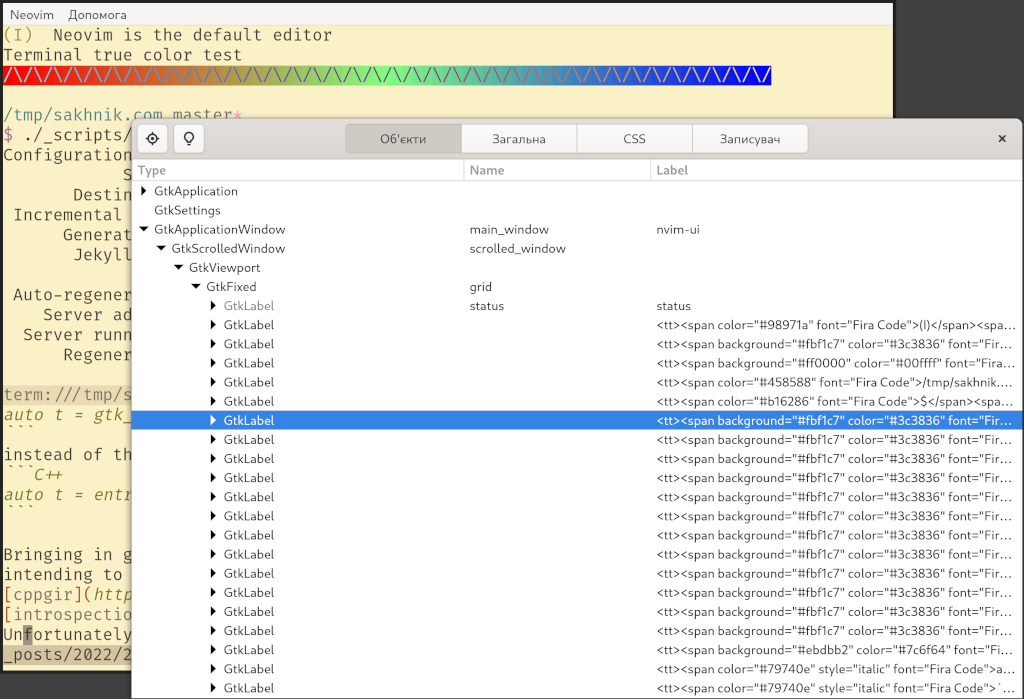The height and width of the screenshot is (699, 1024).
Task: Expand the GtkApplication tree node
Action: (144, 190)
